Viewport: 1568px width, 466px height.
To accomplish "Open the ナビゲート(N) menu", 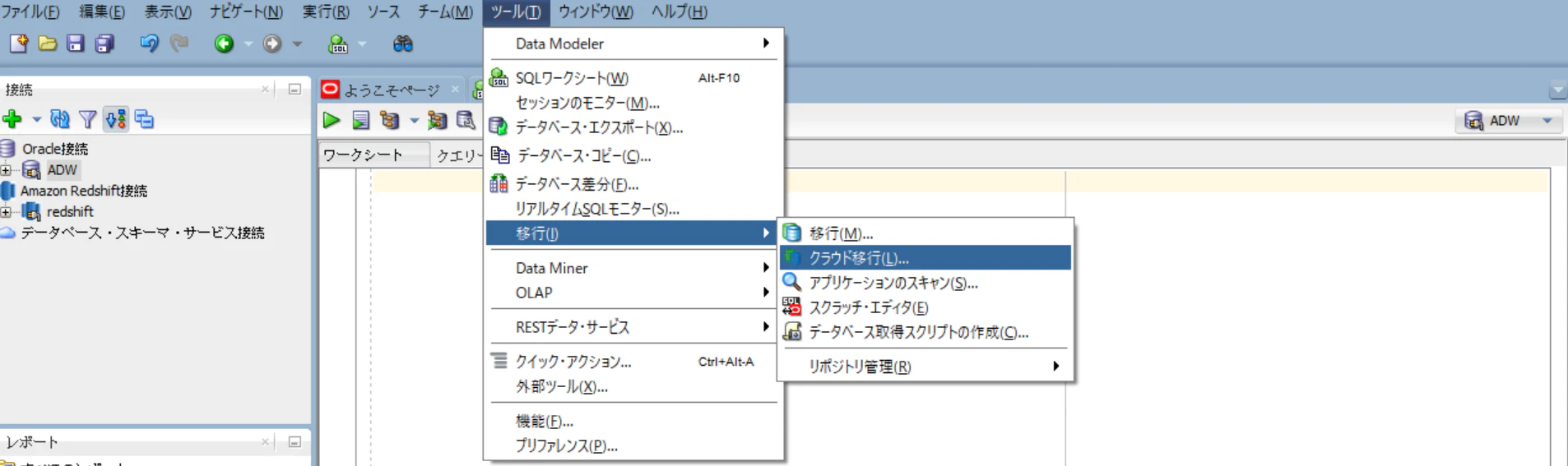I will click(x=246, y=12).
